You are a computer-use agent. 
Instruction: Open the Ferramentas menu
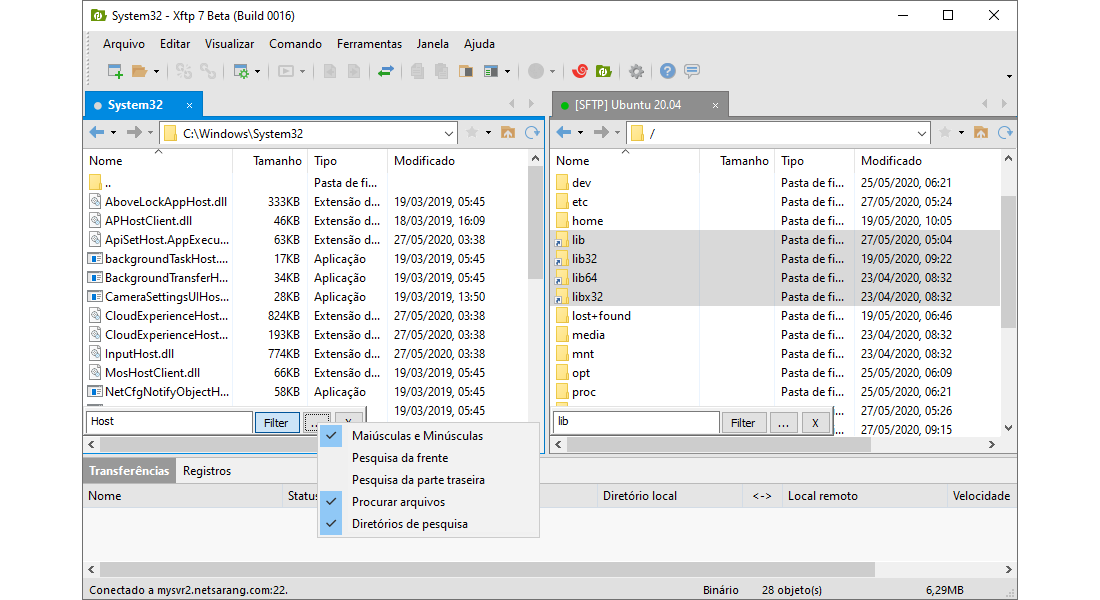point(369,44)
